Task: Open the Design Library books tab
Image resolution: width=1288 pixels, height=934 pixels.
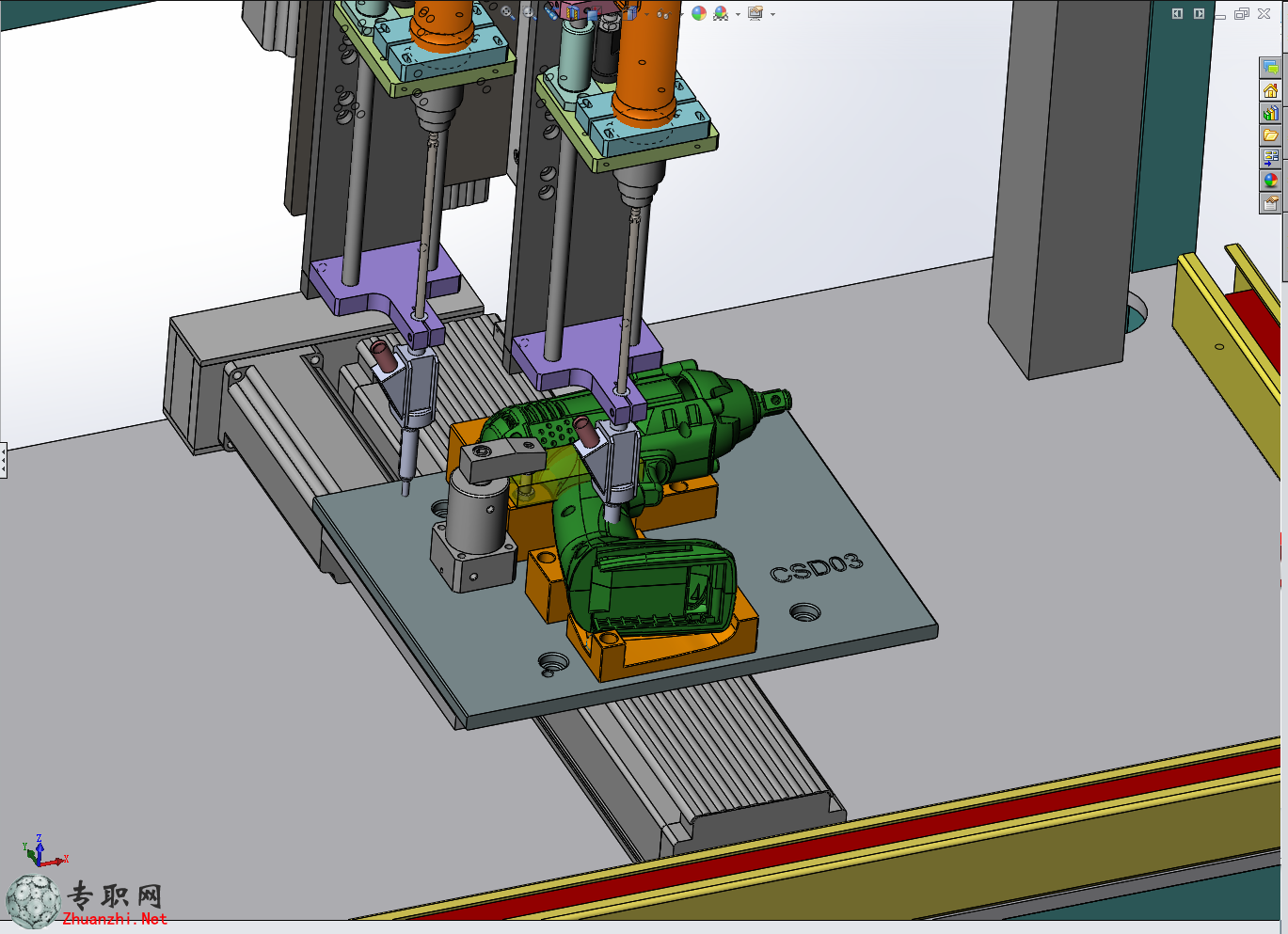Action: pyautogui.click(x=1270, y=113)
